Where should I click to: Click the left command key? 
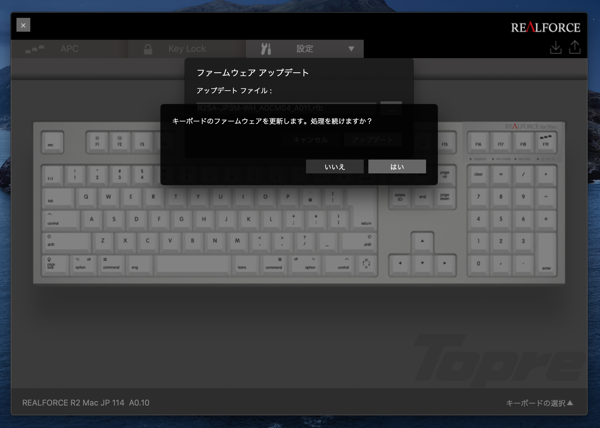coord(111,264)
